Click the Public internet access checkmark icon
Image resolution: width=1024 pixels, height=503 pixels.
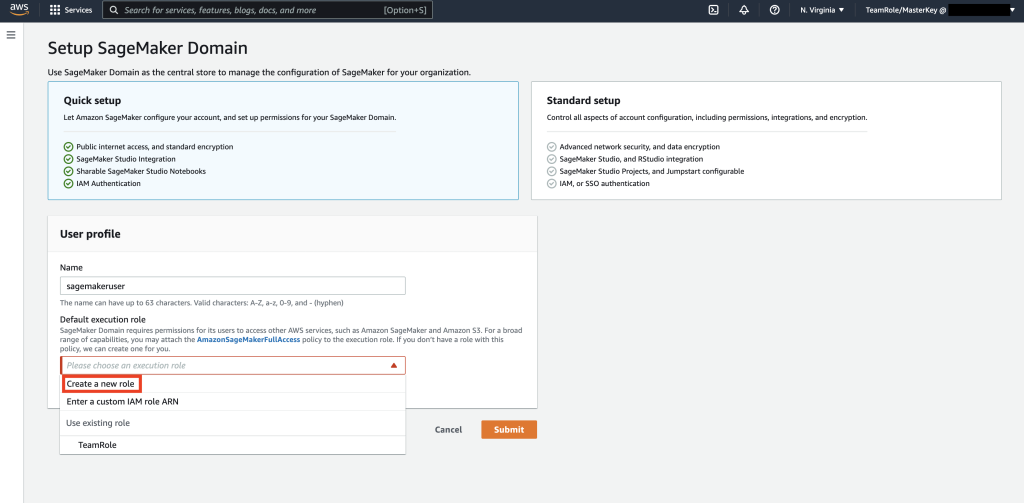point(69,147)
